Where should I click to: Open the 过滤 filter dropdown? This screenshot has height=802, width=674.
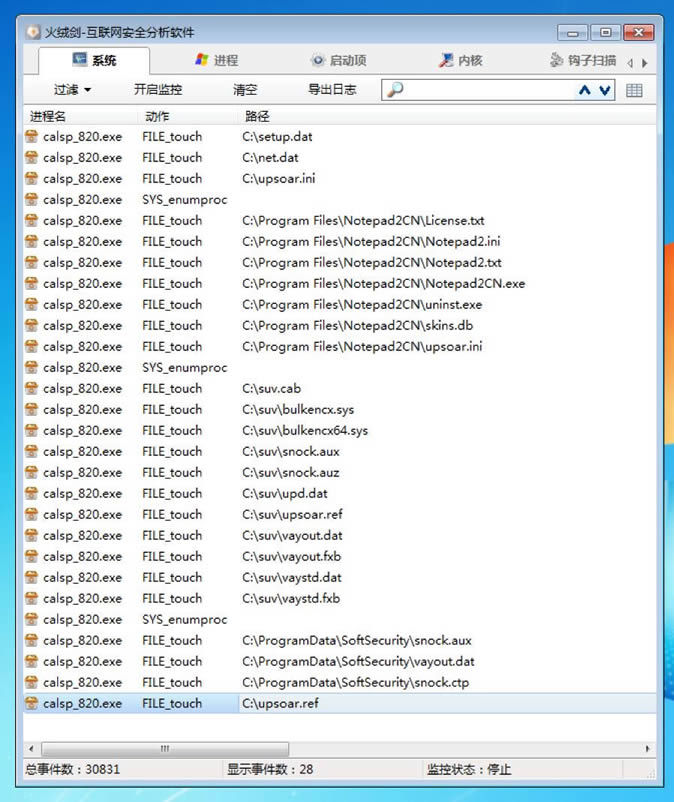(x=72, y=90)
